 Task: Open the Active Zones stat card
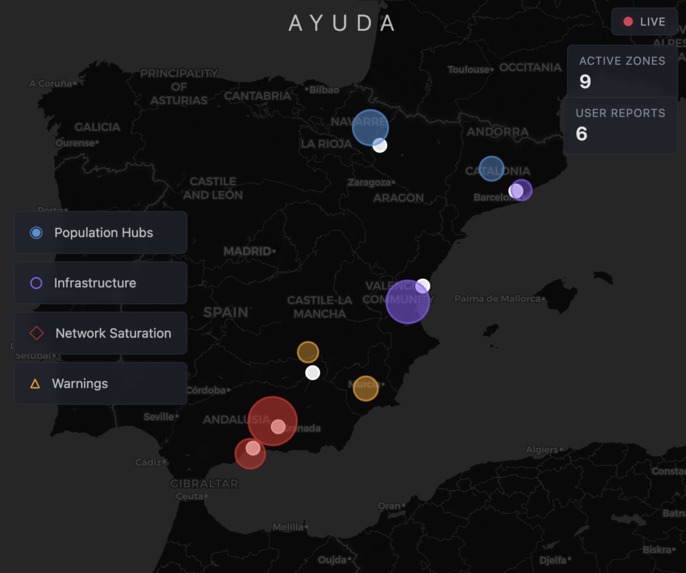coord(622,71)
